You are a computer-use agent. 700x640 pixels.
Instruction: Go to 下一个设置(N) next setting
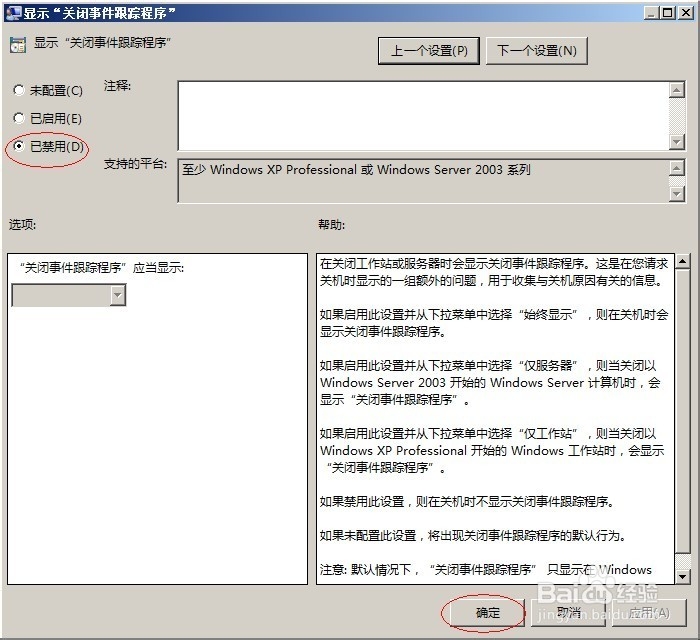click(537, 51)
